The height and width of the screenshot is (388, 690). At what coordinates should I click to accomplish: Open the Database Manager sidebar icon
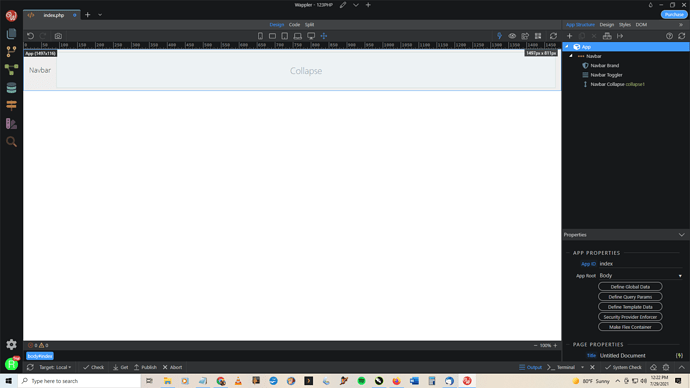pos(11,88)
